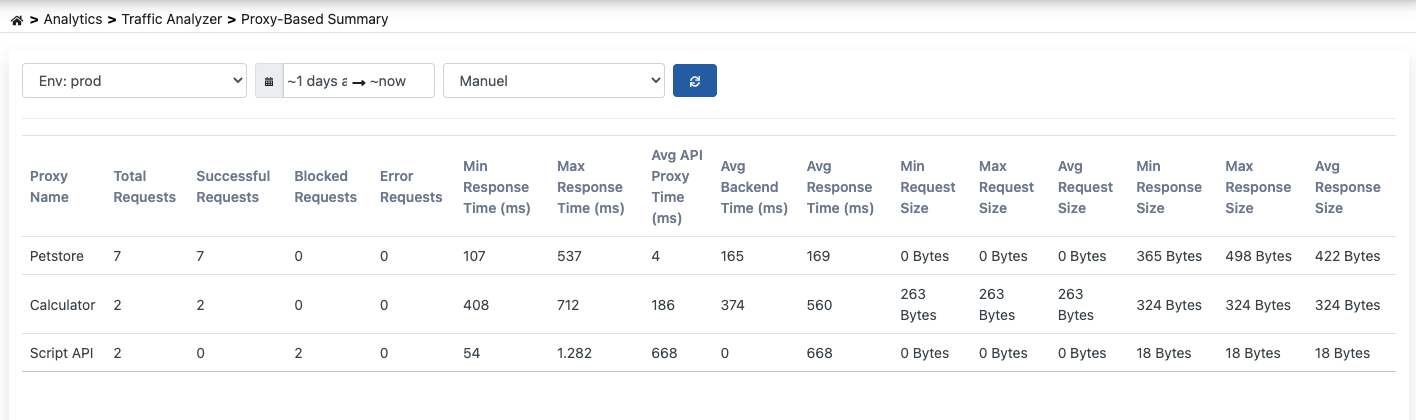This screenshot has height=420, width=1416.
Task: Click the Successful Requests column header
Action: [x=233, y=187]
